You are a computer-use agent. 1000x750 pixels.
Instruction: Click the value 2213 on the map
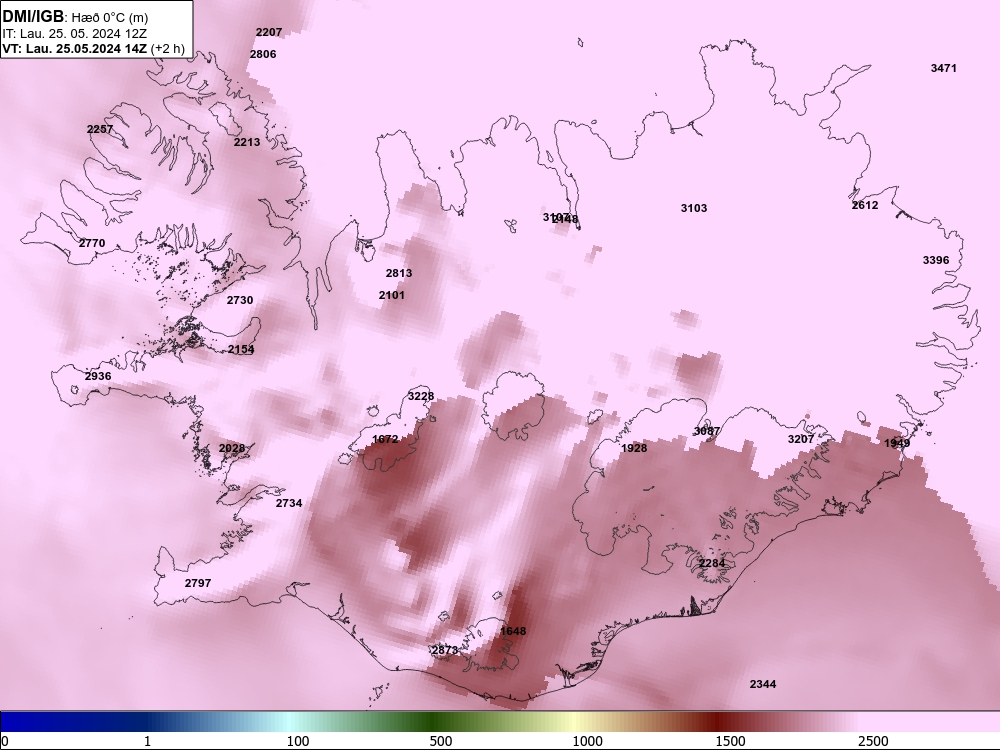click(x=247, y=142)
